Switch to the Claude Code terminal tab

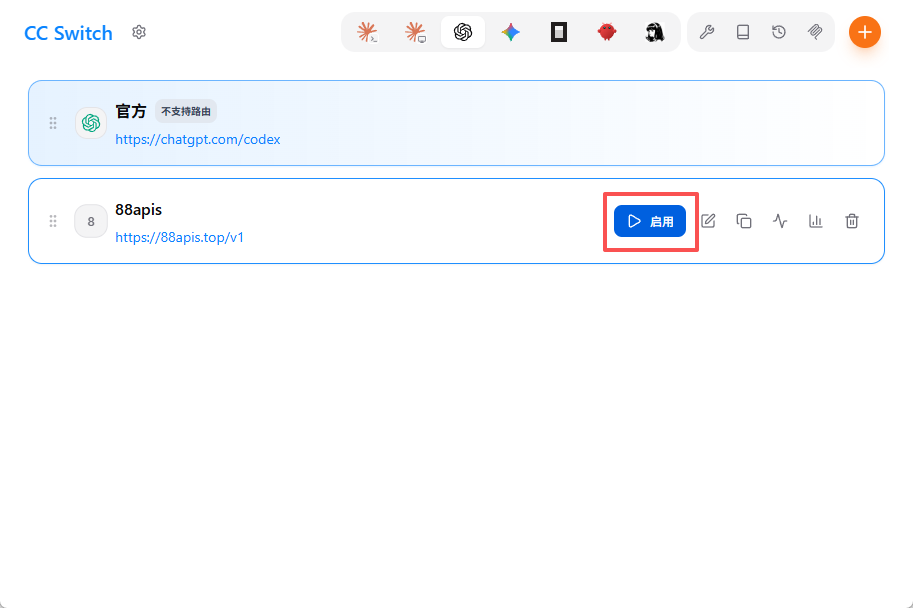tap(367, 32)
